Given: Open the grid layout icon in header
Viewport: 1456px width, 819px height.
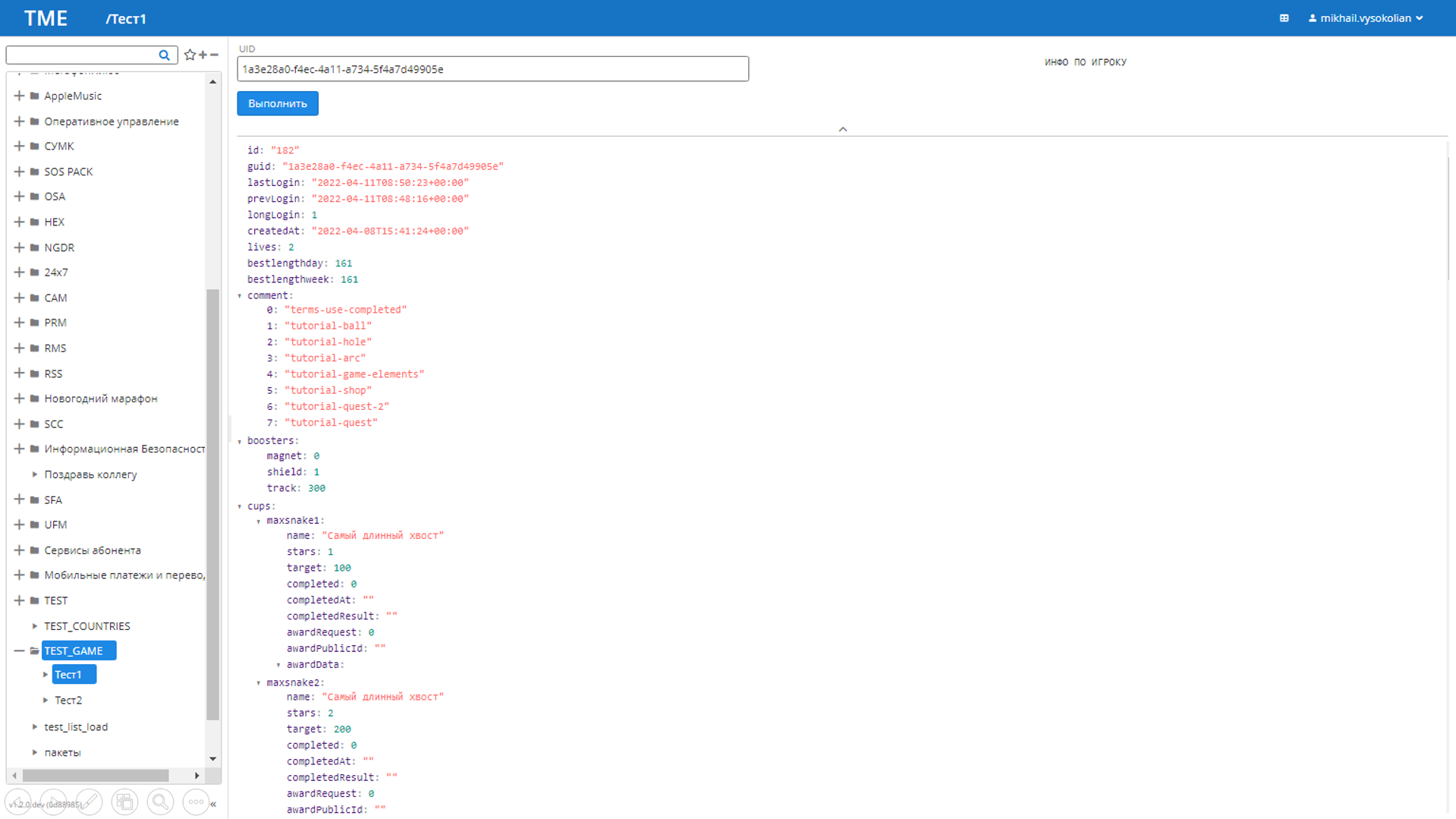Looking at the screenshot, I should pyautogui.click(x=1284, y=18).
